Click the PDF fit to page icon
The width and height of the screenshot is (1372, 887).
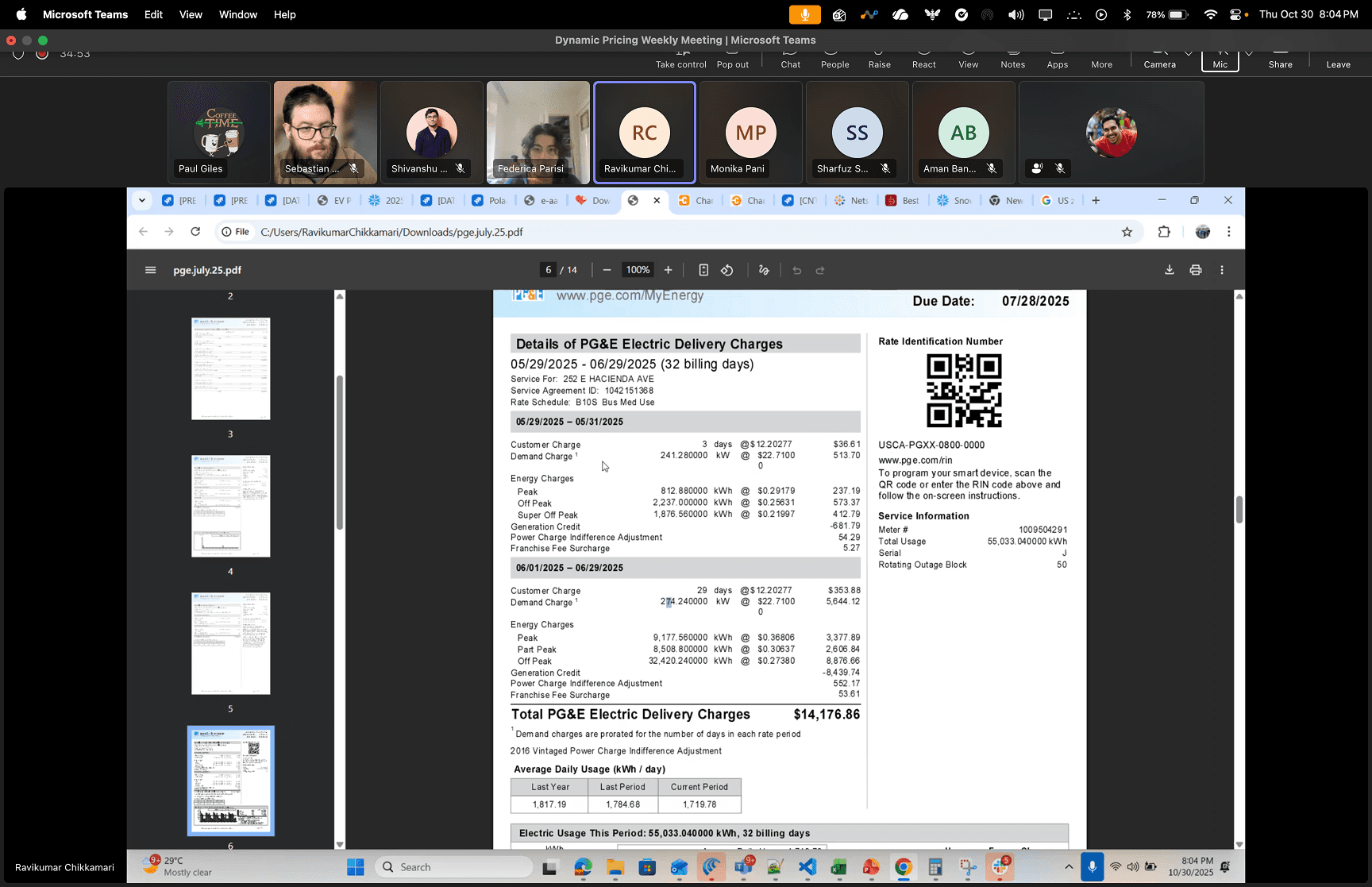(x=703, y=270)
